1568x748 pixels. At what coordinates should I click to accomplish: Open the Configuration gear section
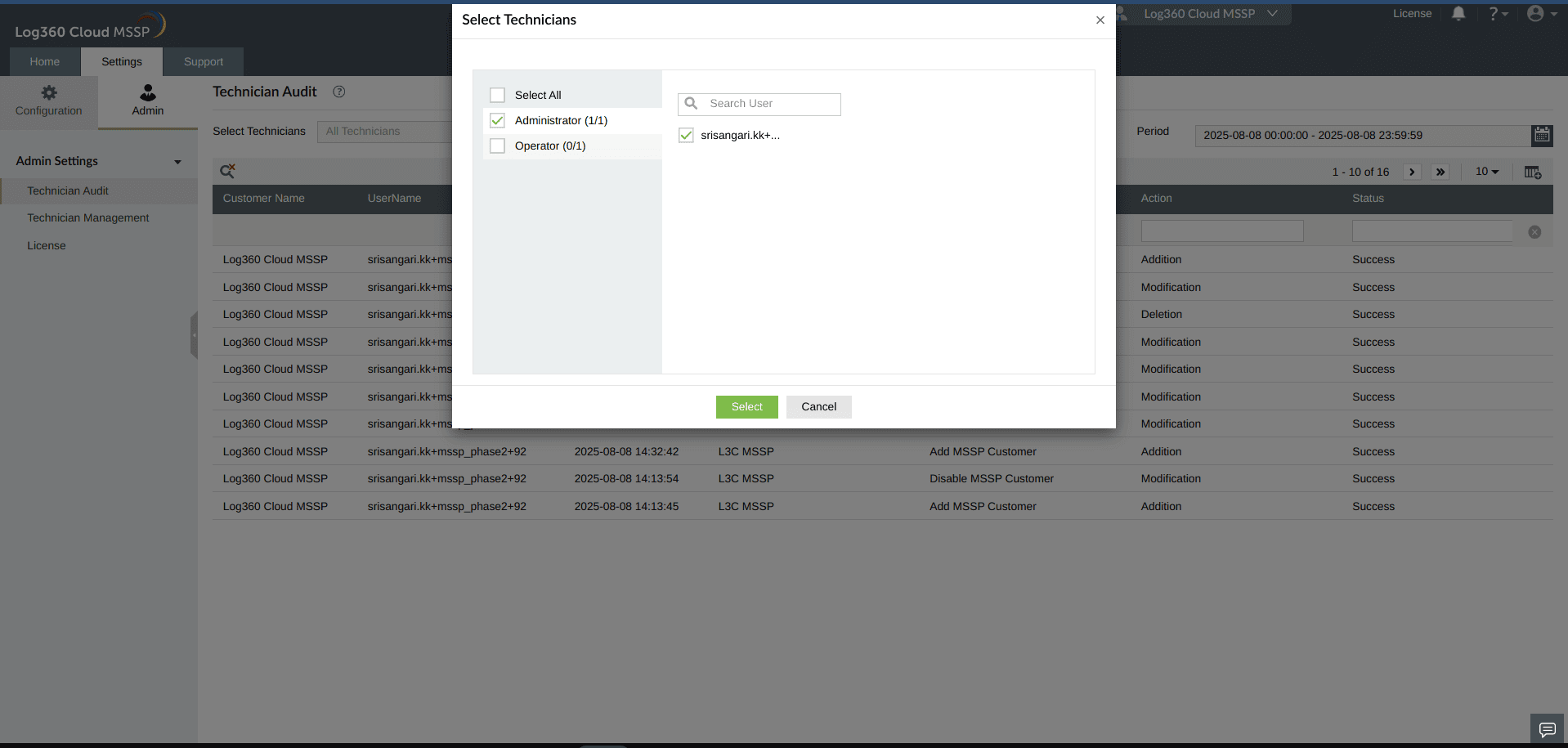(49, 101)
